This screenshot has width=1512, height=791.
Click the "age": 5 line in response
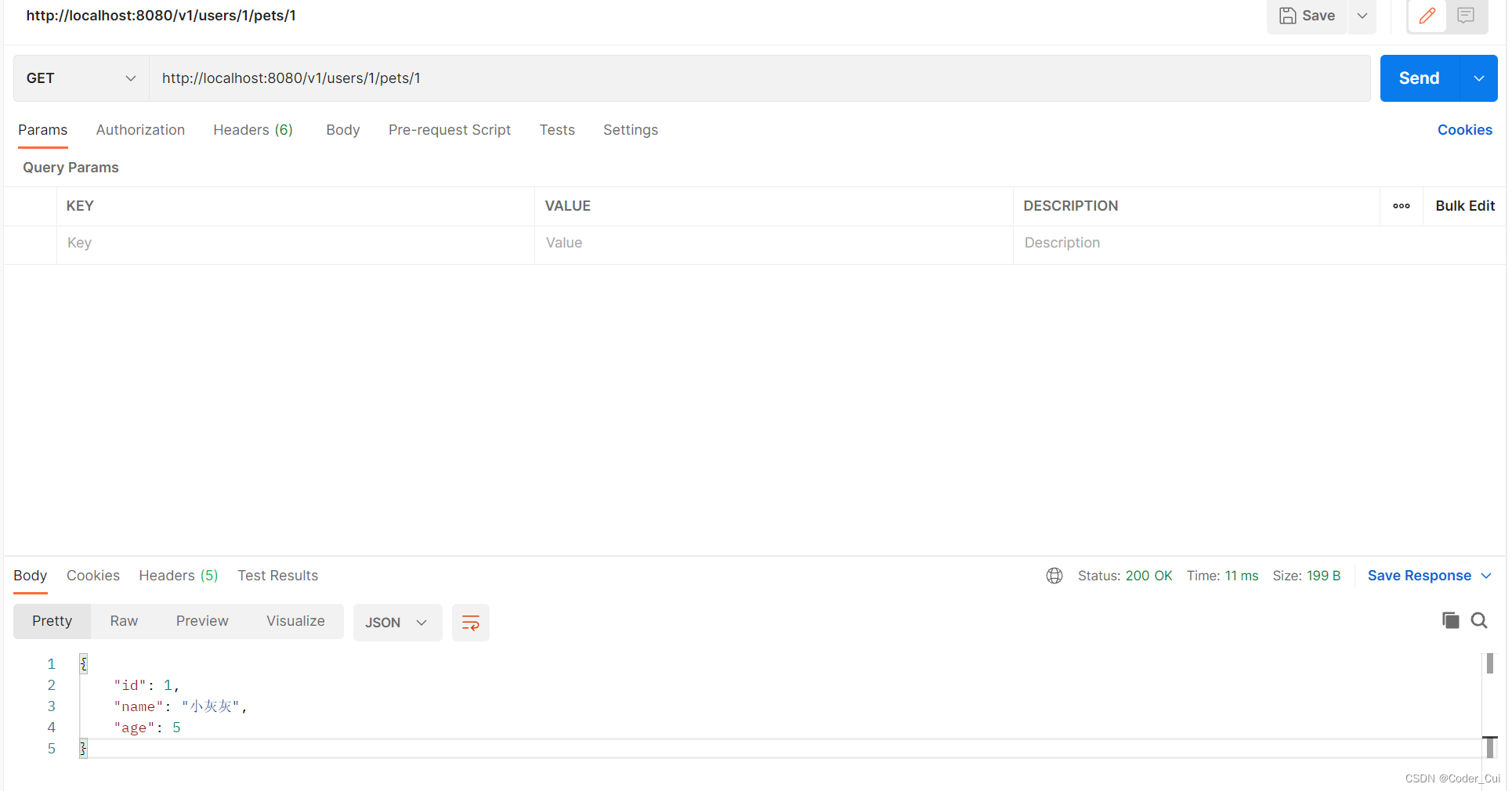tap(147, 728)
